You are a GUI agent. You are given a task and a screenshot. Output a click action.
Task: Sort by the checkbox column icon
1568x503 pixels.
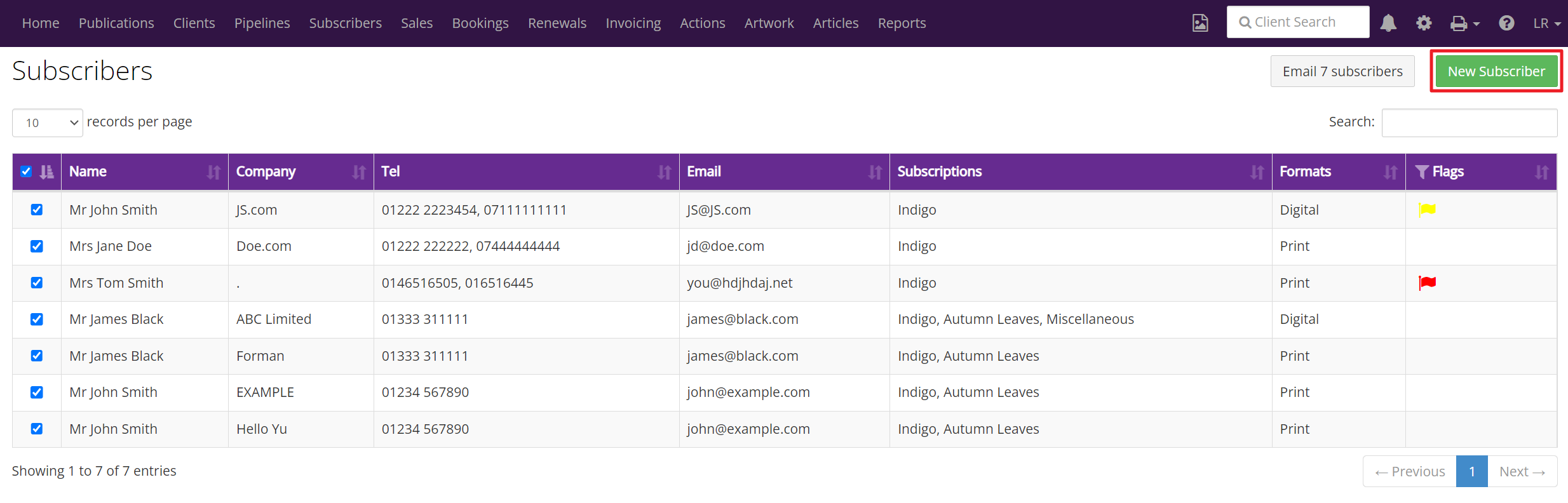coord(47,171)
